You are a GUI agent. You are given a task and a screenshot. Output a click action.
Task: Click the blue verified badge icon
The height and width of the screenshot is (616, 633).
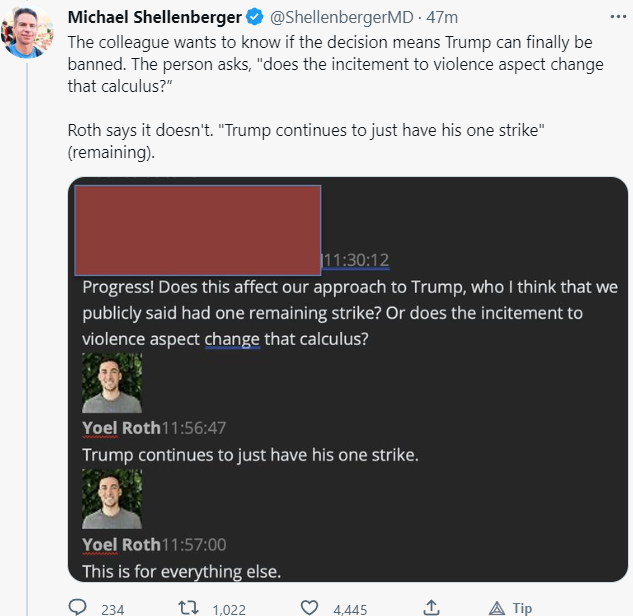tap(257, 18)
